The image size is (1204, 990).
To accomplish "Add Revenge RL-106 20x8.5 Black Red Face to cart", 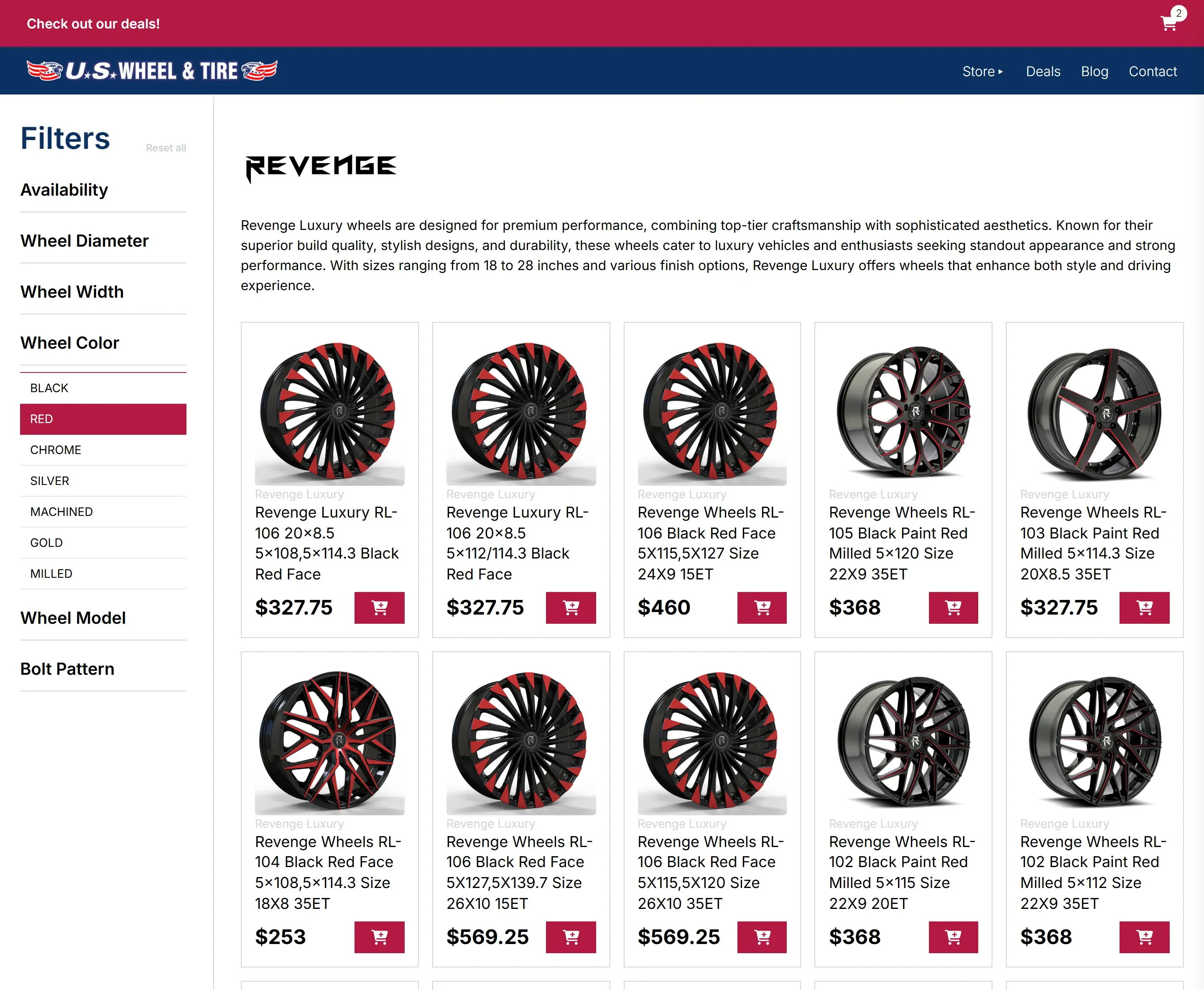I will click(x=379, y=608).
